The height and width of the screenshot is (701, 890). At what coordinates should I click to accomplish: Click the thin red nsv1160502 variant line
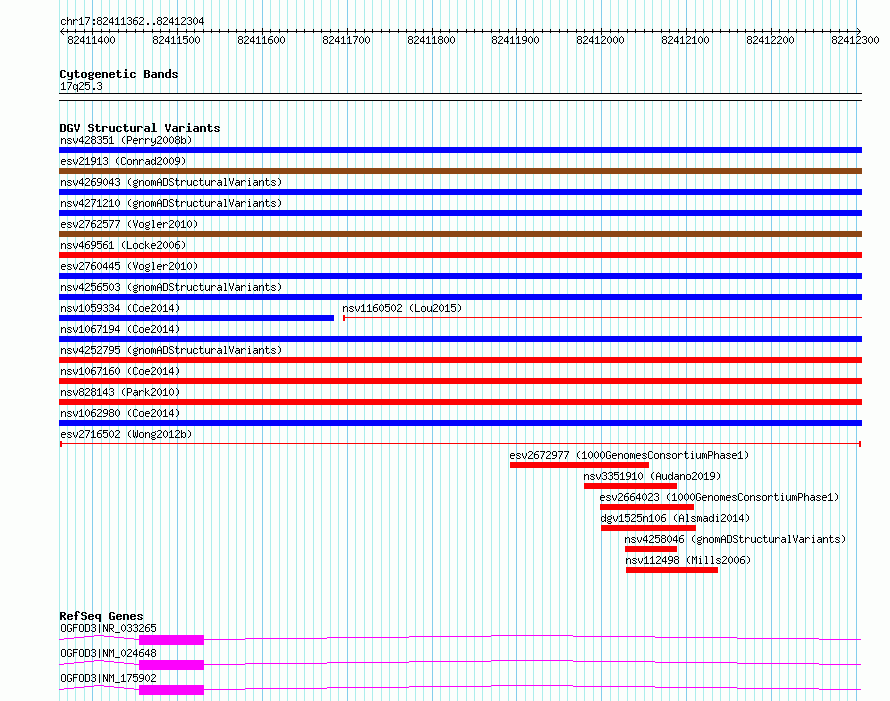click(x=602, y=318)
